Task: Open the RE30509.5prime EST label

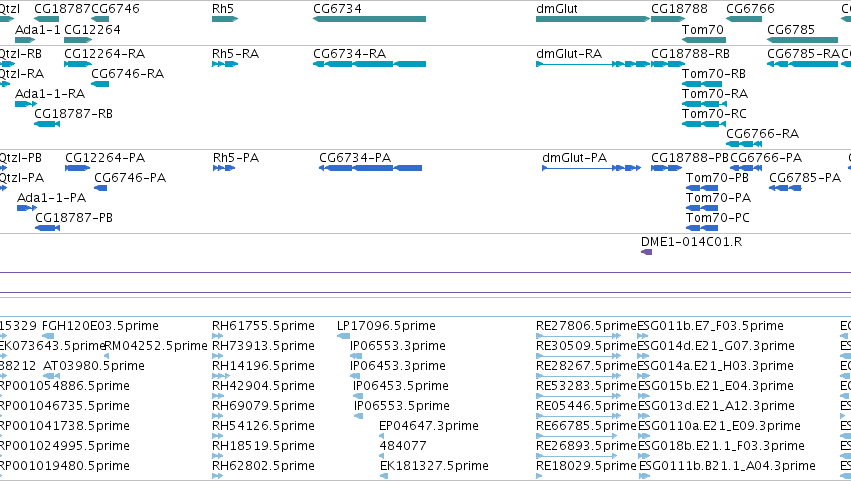Action: pos(586,346)
